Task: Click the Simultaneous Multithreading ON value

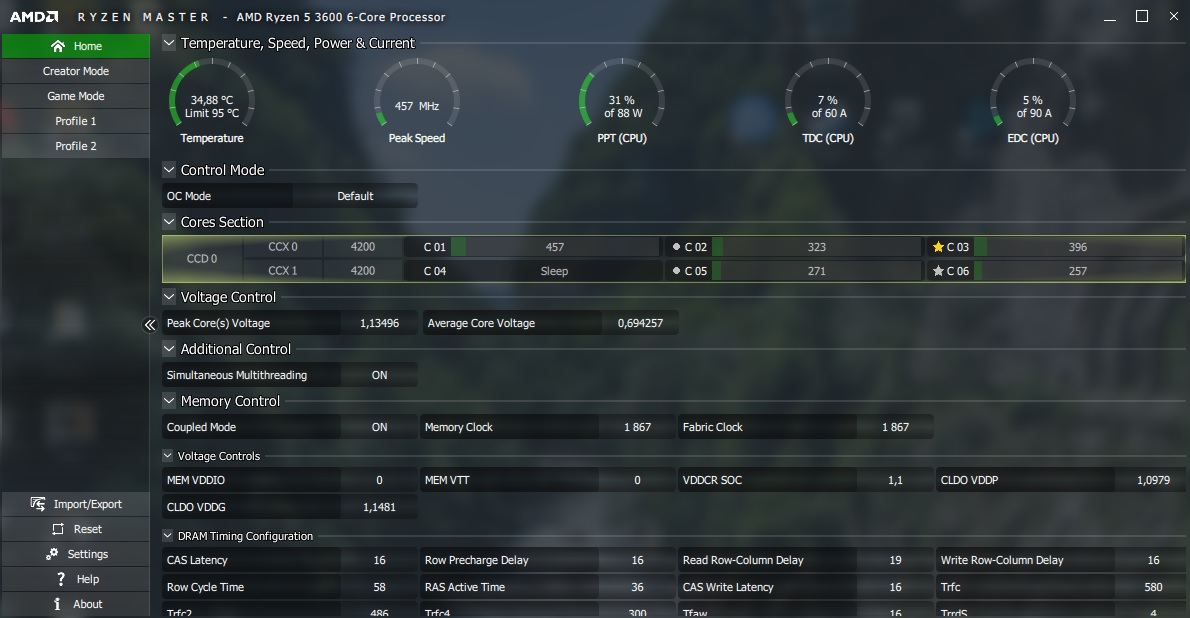Action: pyautogui.click(x=379, y=375)
